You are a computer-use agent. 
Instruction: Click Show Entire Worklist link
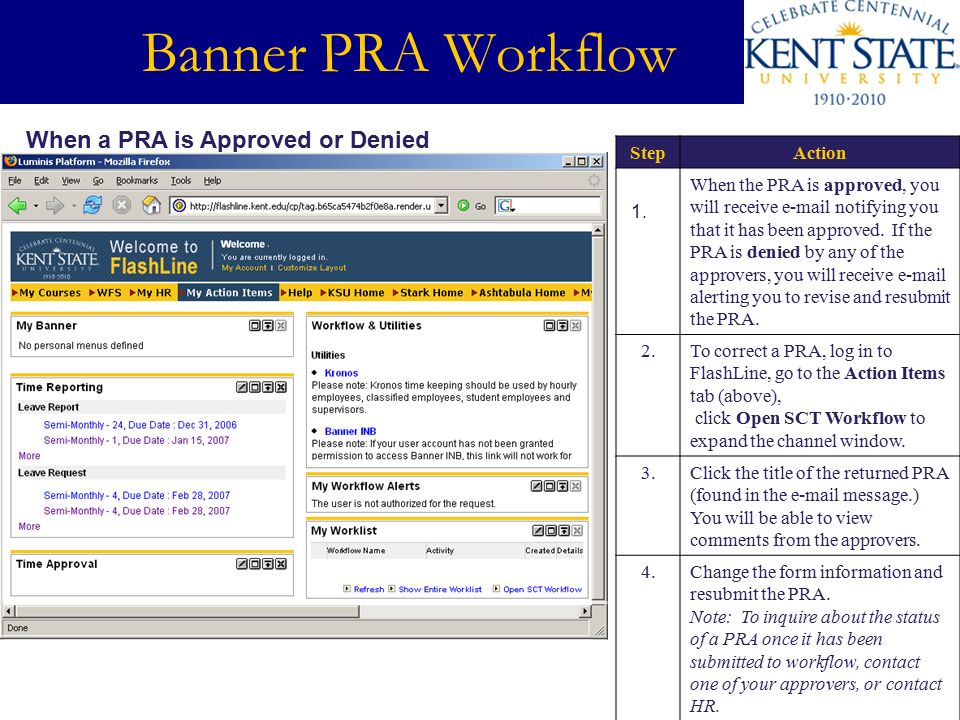coord(440,589)
